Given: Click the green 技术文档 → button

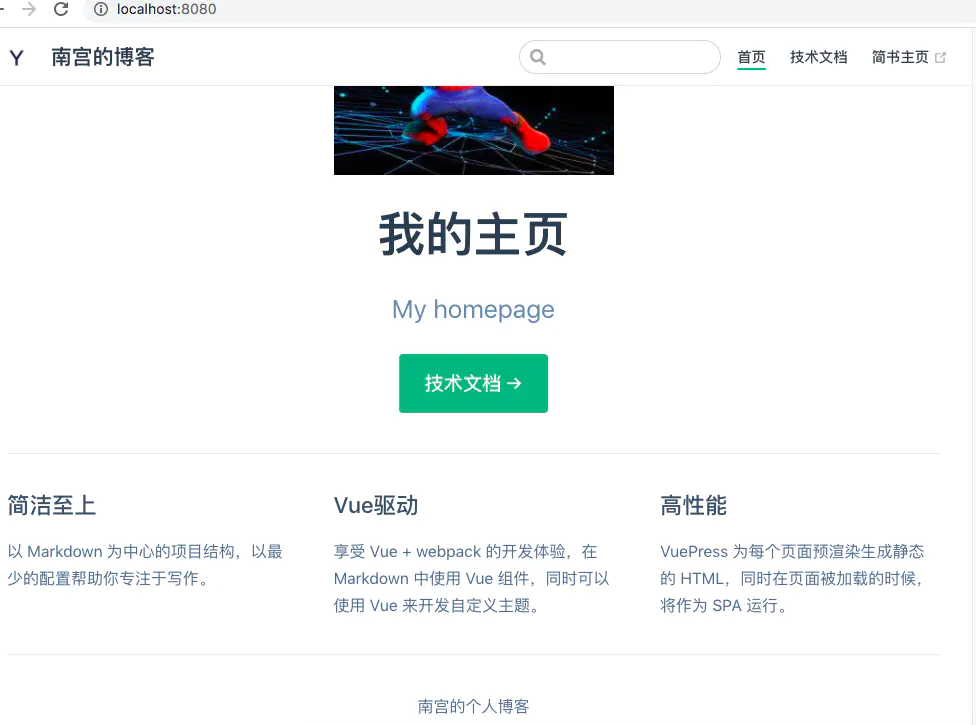Looking at the screenshot, I should click(x=473, y=383).
